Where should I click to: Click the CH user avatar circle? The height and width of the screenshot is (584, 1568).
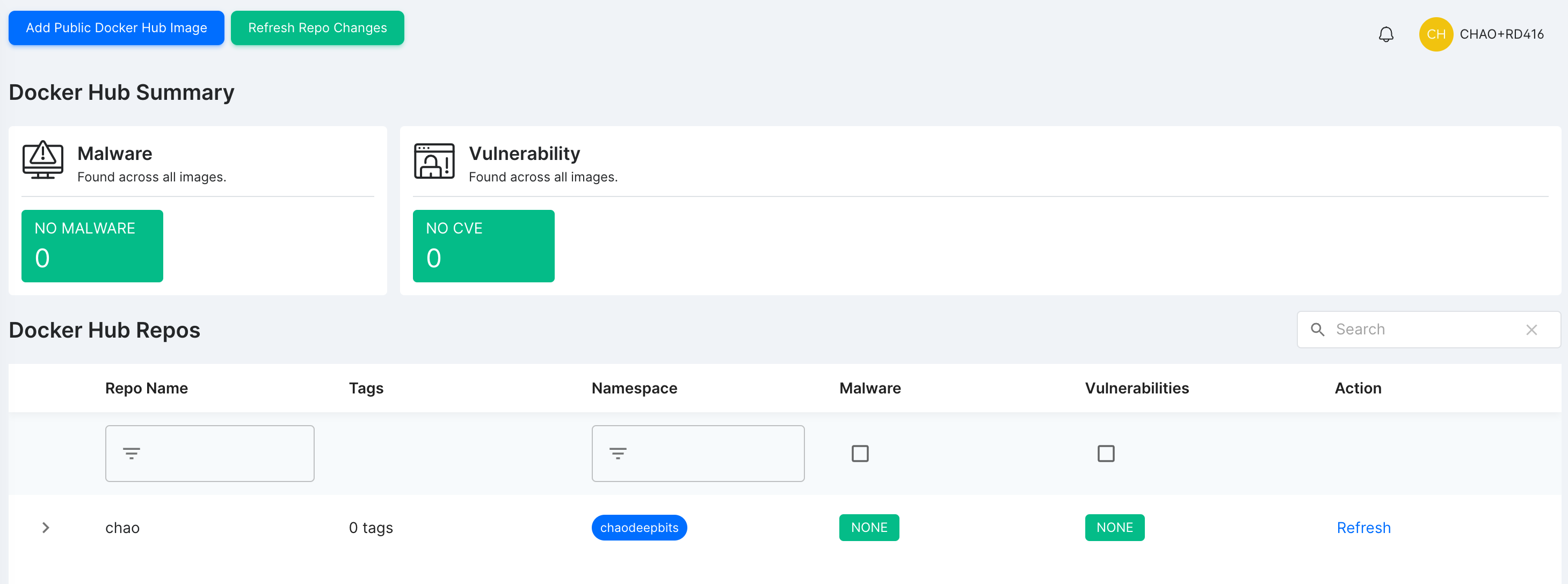tap(1435, 34)
